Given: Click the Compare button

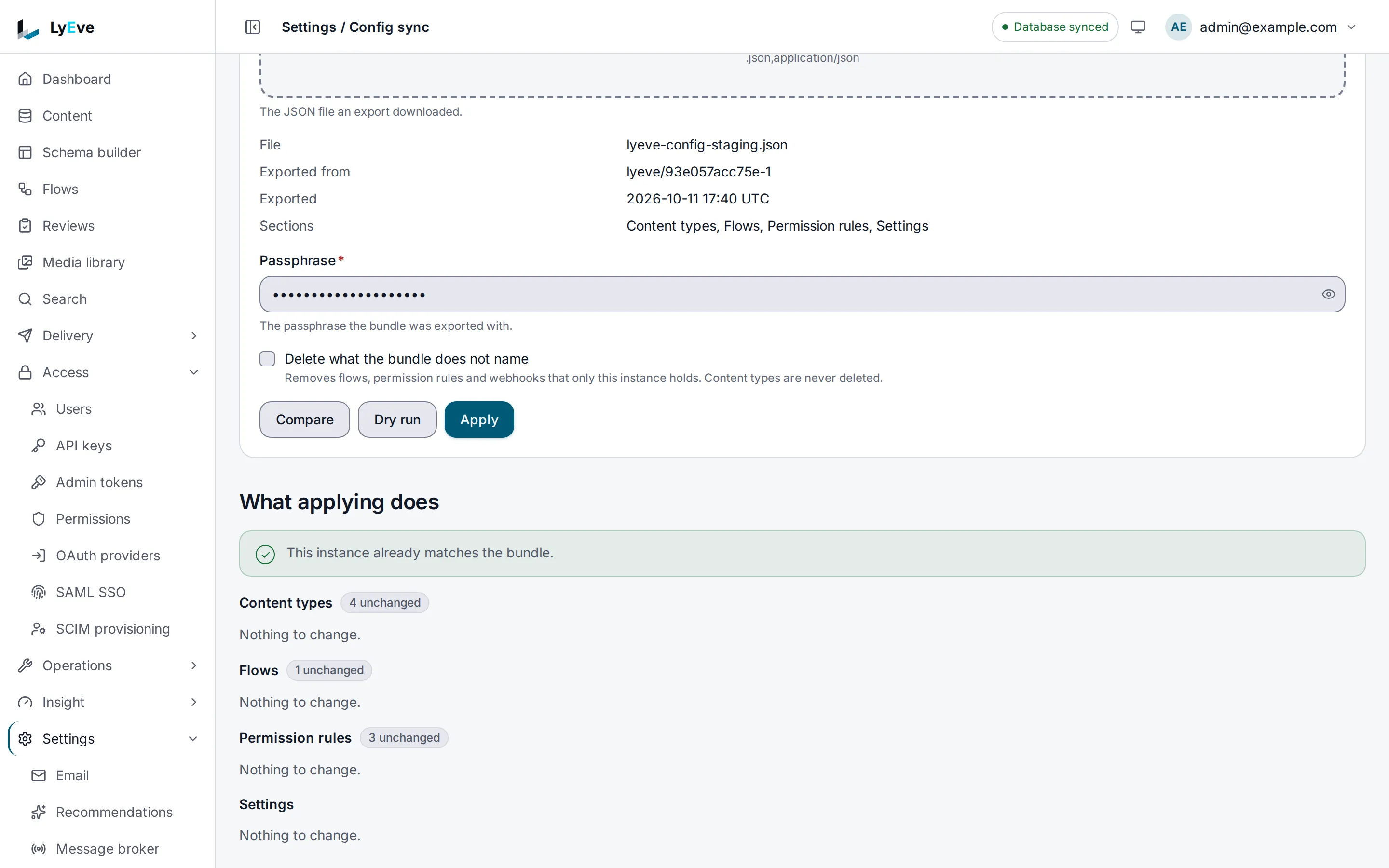Looking at the screenshot, I should (304, 420).
